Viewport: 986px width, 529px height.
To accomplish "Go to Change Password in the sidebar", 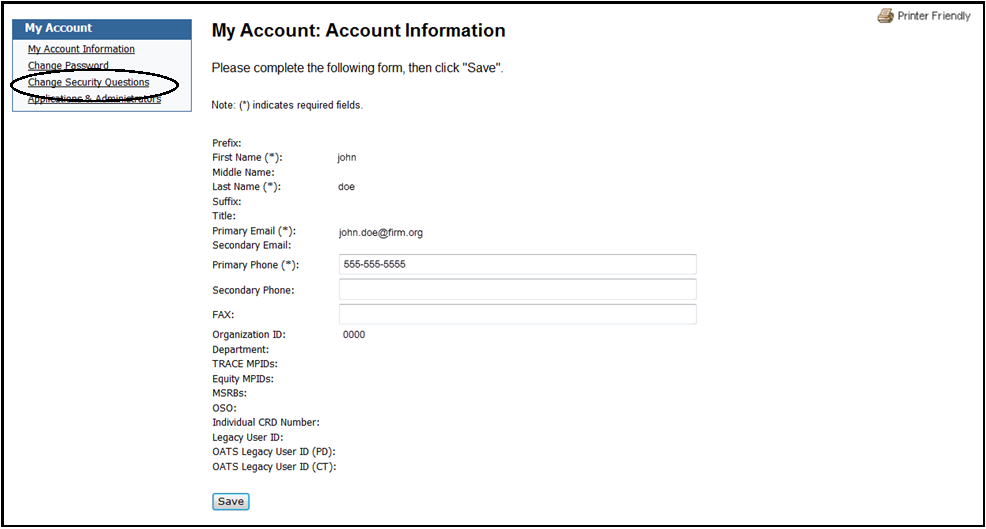I will pyautogui.click(x=68, y=66).
